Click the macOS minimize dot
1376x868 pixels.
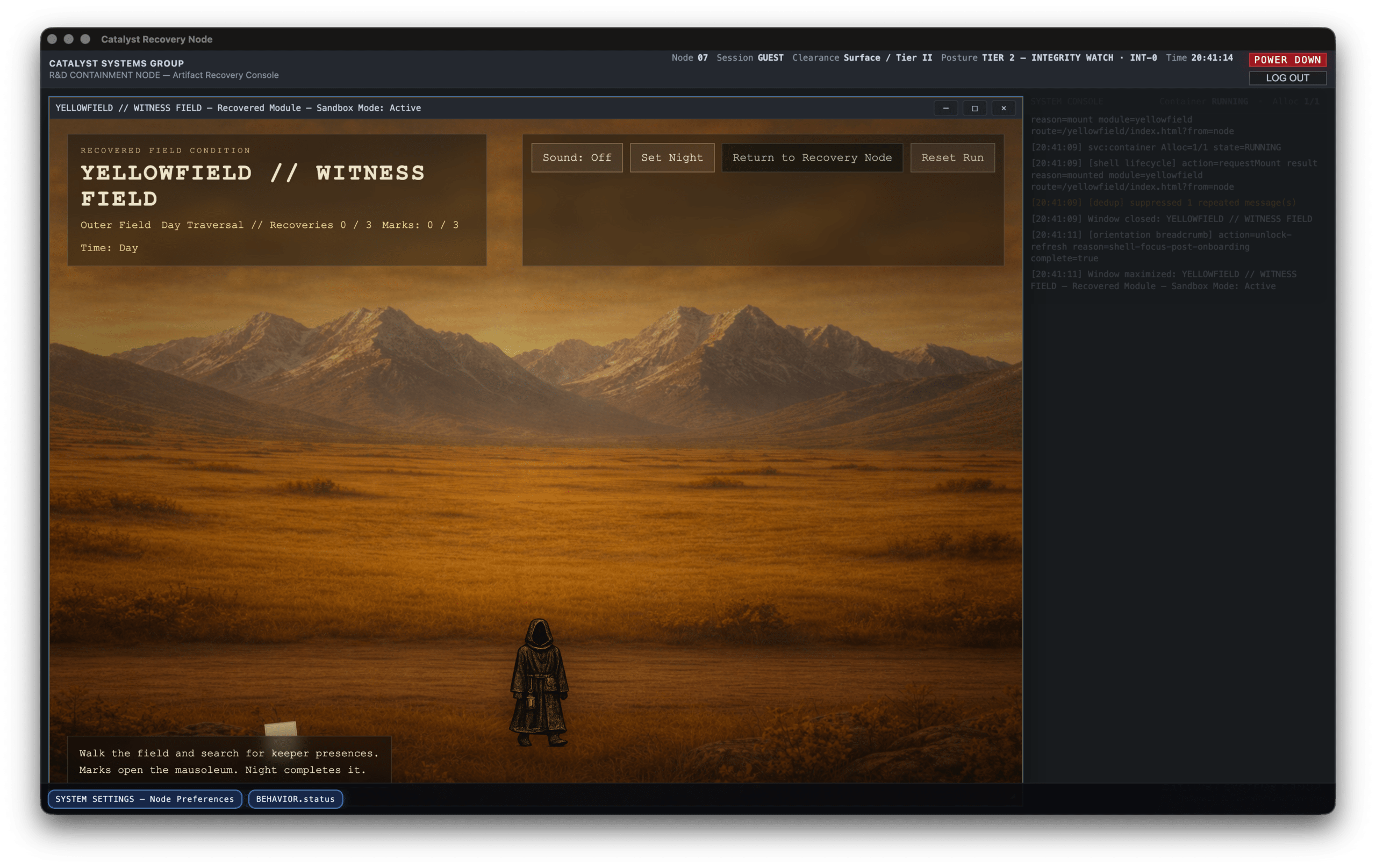point(69,39)
